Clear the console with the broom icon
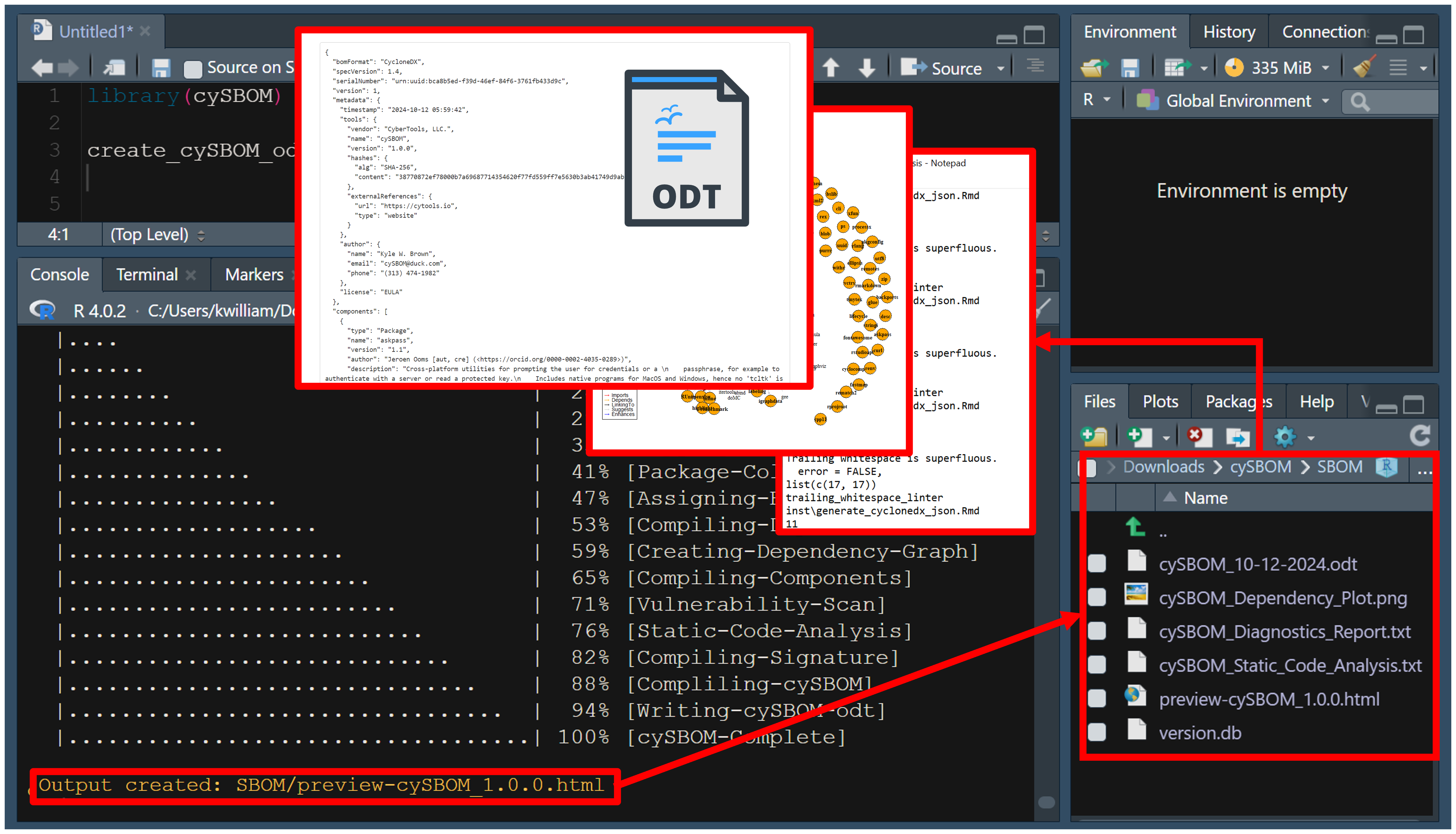 (x=1044, y=309)
